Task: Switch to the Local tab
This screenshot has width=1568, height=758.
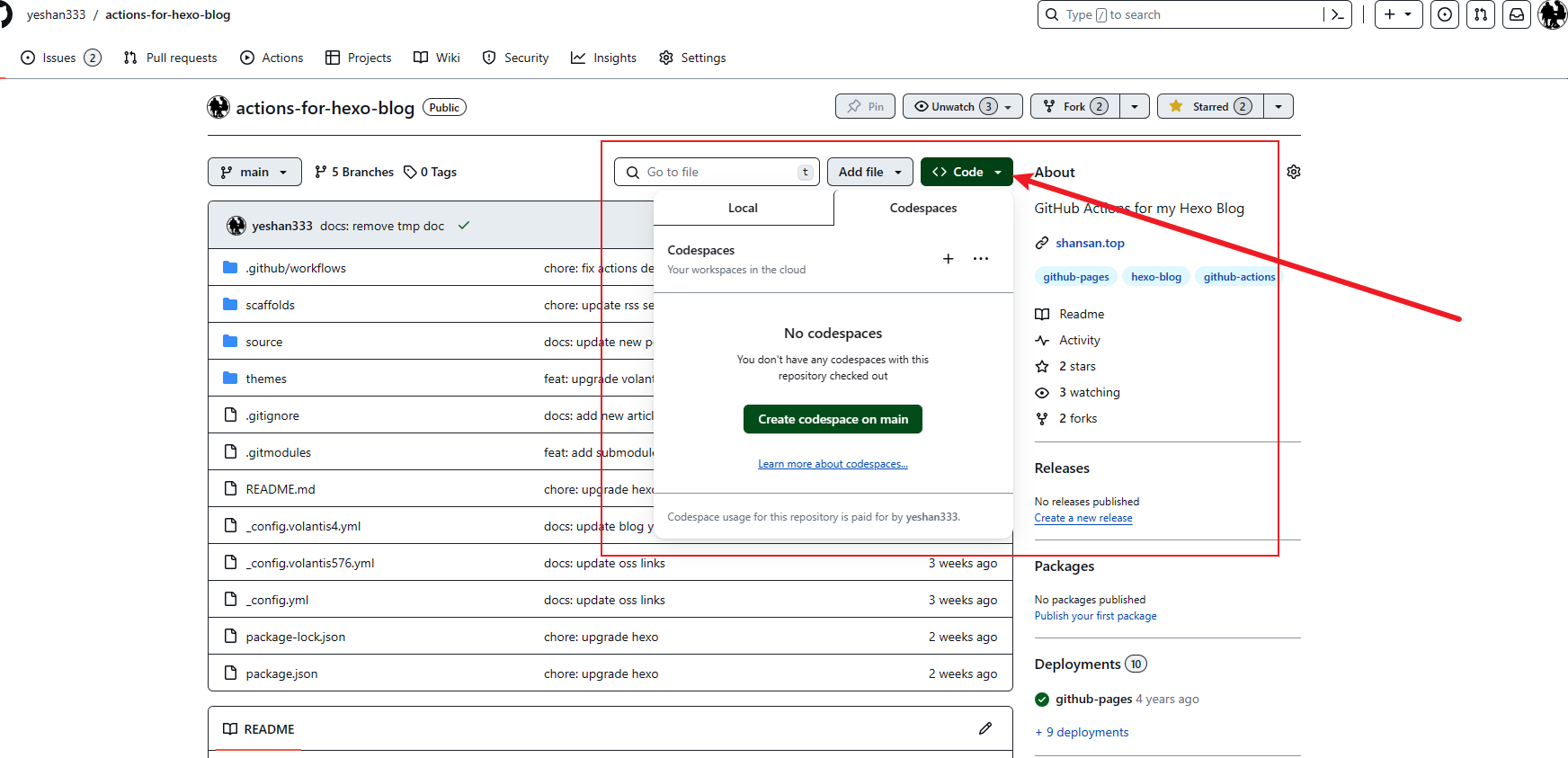Action: [744, 208]
